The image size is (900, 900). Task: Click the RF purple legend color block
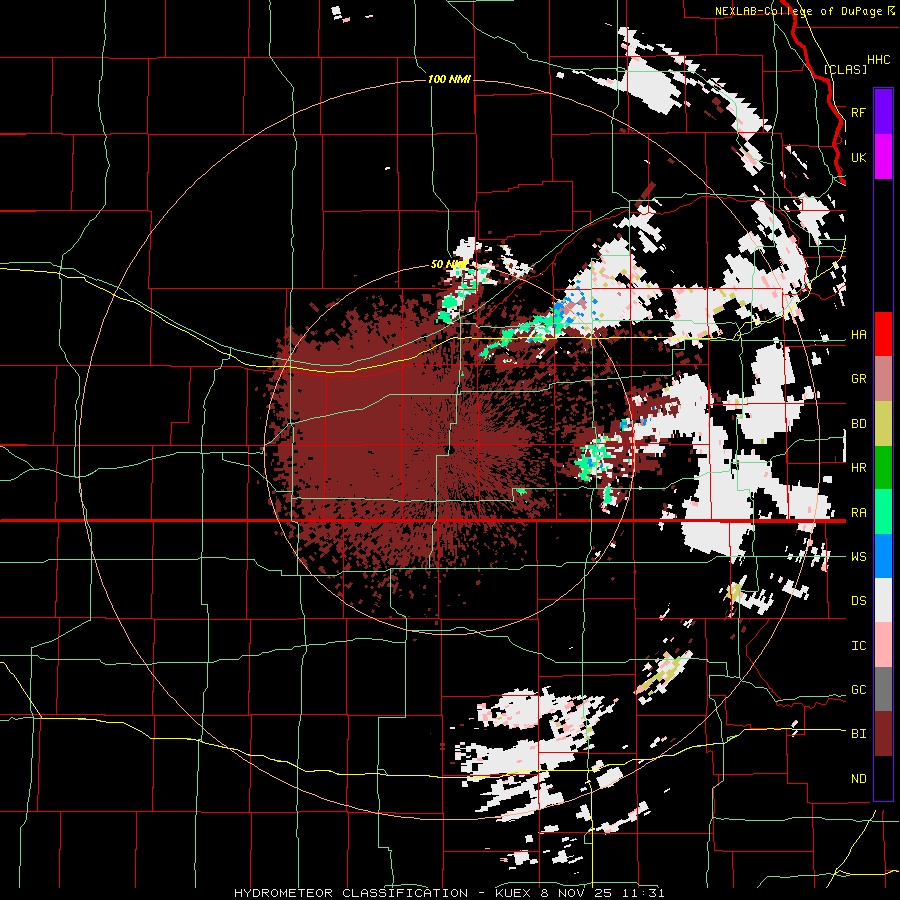(883, 112)
